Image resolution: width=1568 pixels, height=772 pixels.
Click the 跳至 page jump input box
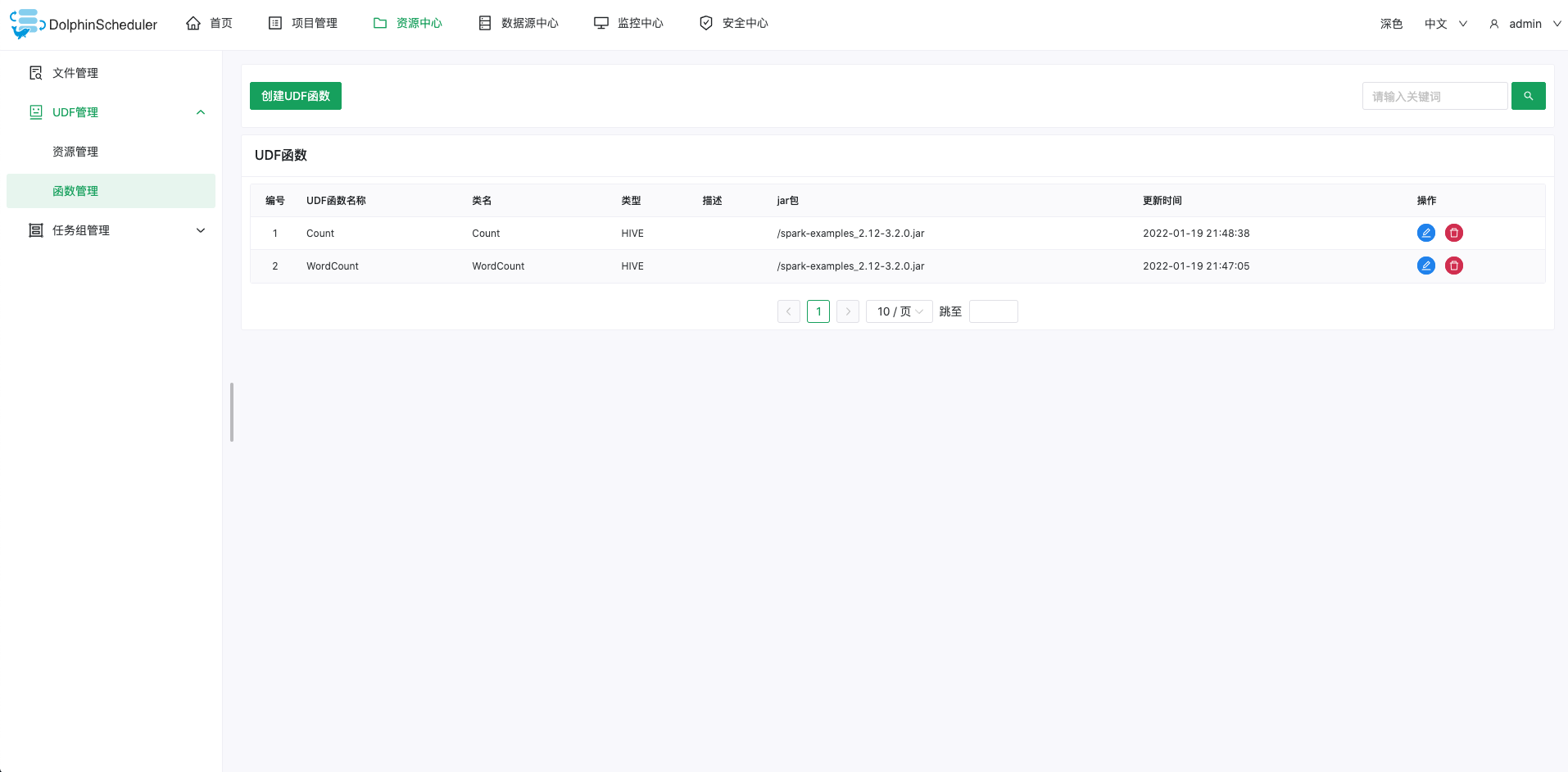tap(994, 311)
